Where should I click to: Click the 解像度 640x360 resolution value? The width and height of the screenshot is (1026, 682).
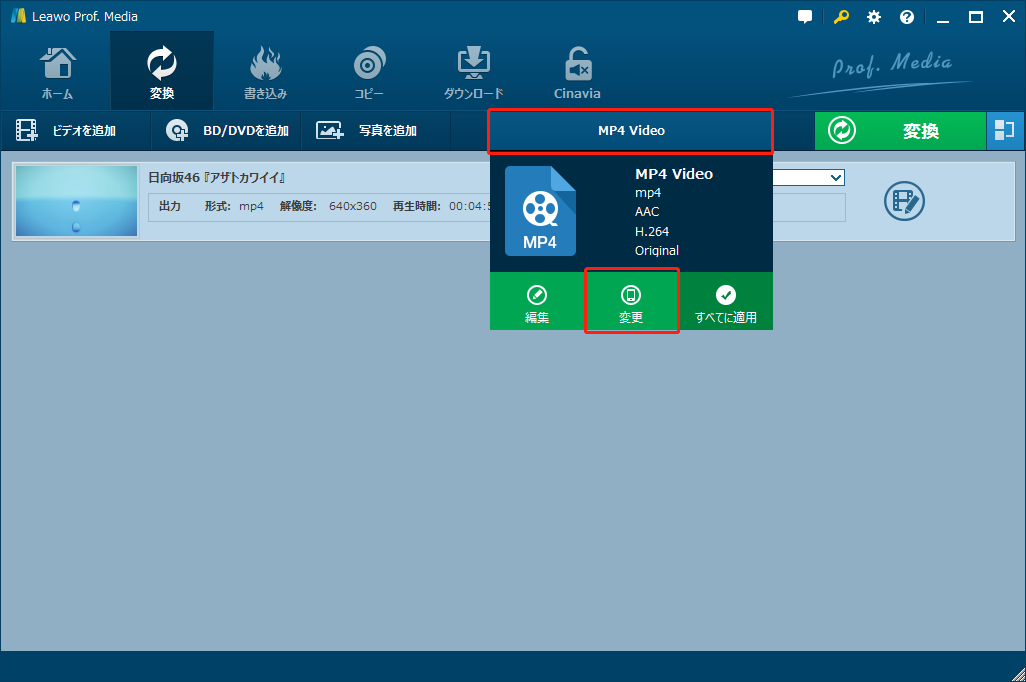coord(353,206)
